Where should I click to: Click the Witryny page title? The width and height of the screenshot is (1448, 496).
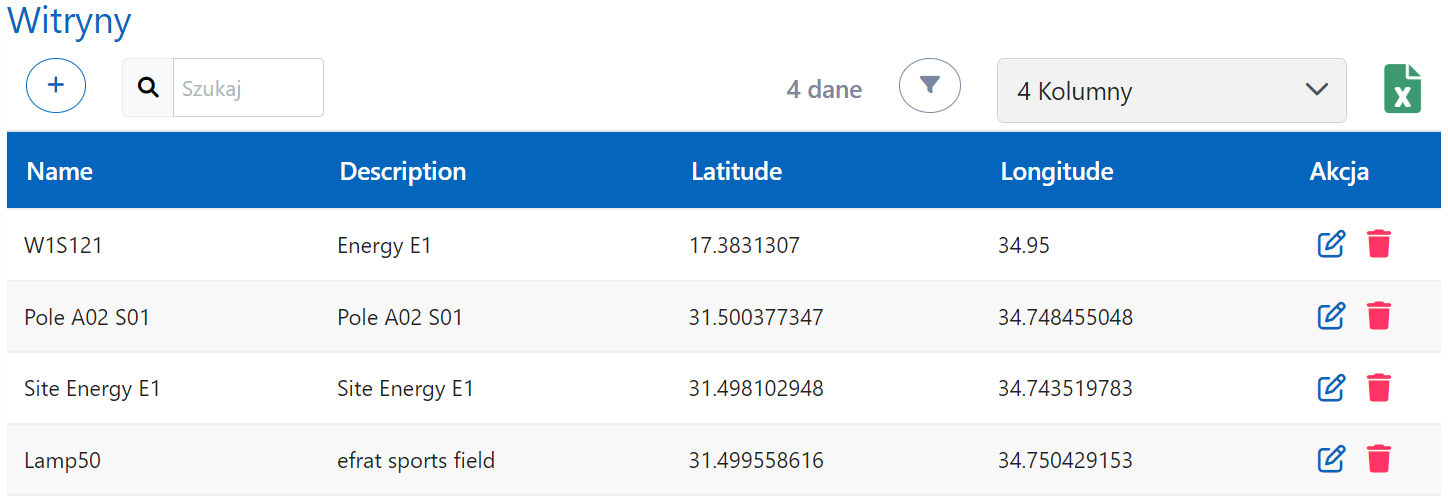pyautogui.click(x=70, y=21)
